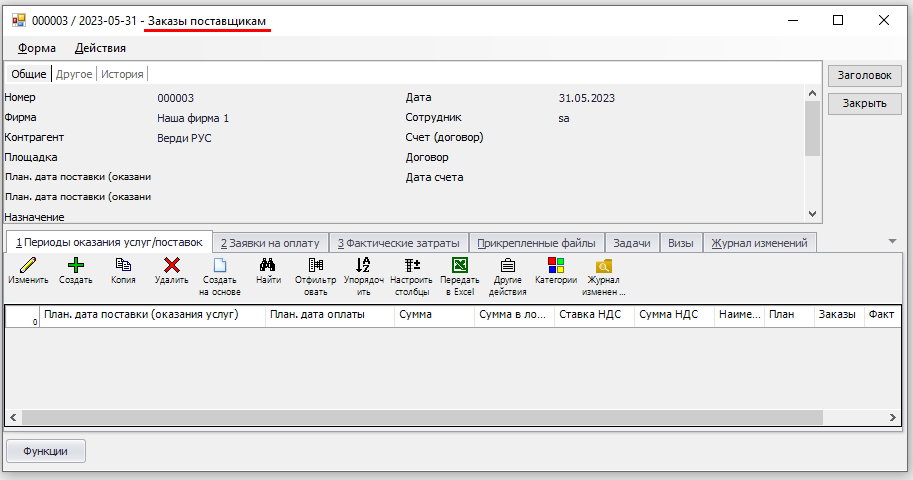
Task: Open Другие действия toolbar icon
Action: [x=507, y=266]
